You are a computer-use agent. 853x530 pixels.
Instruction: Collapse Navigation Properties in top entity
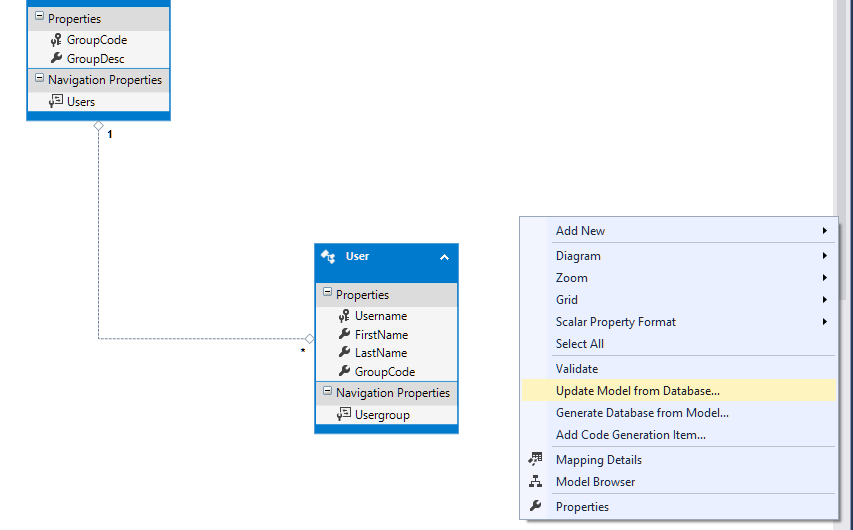[39, 80]
